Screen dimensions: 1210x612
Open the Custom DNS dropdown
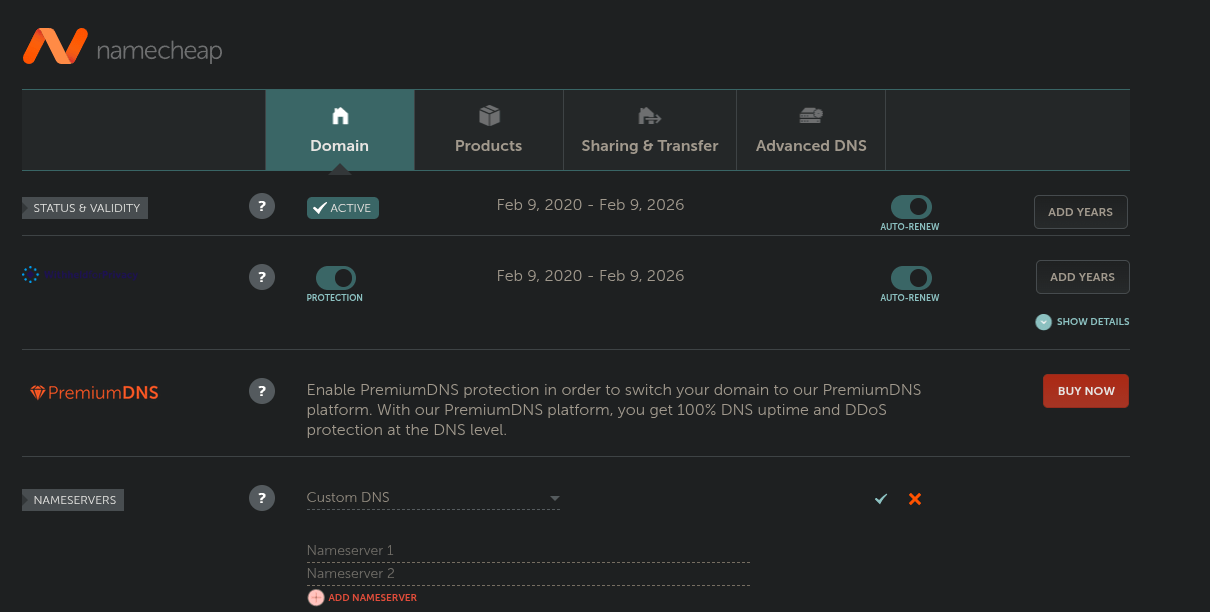pos(433,498)
